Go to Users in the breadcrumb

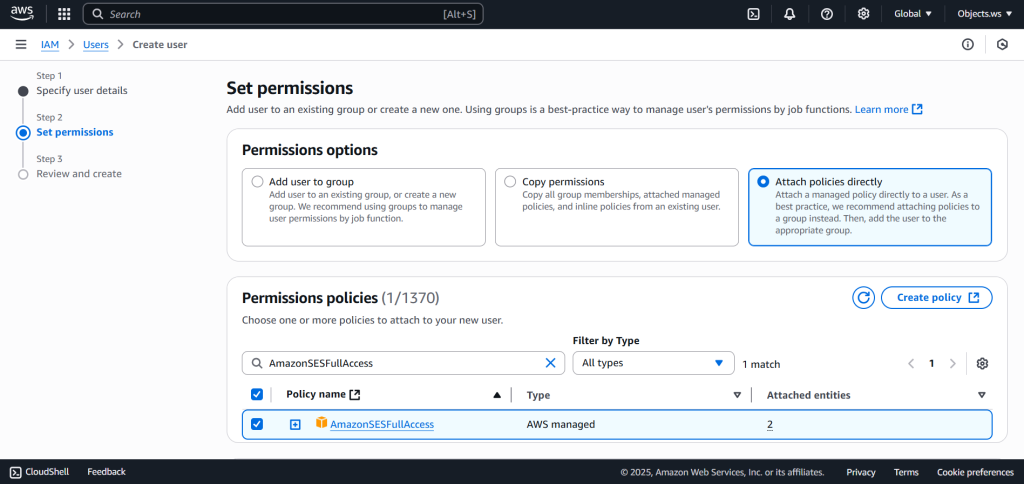point(96,44)
